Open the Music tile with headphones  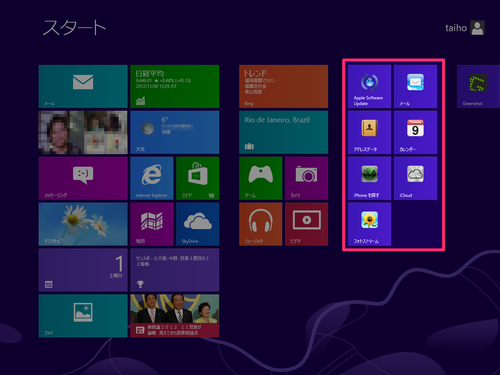(x=261, y=224)
